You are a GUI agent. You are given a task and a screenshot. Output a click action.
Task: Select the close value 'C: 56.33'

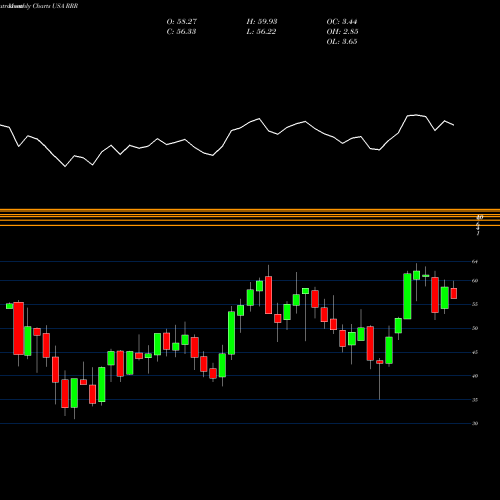tap(181, 32)
